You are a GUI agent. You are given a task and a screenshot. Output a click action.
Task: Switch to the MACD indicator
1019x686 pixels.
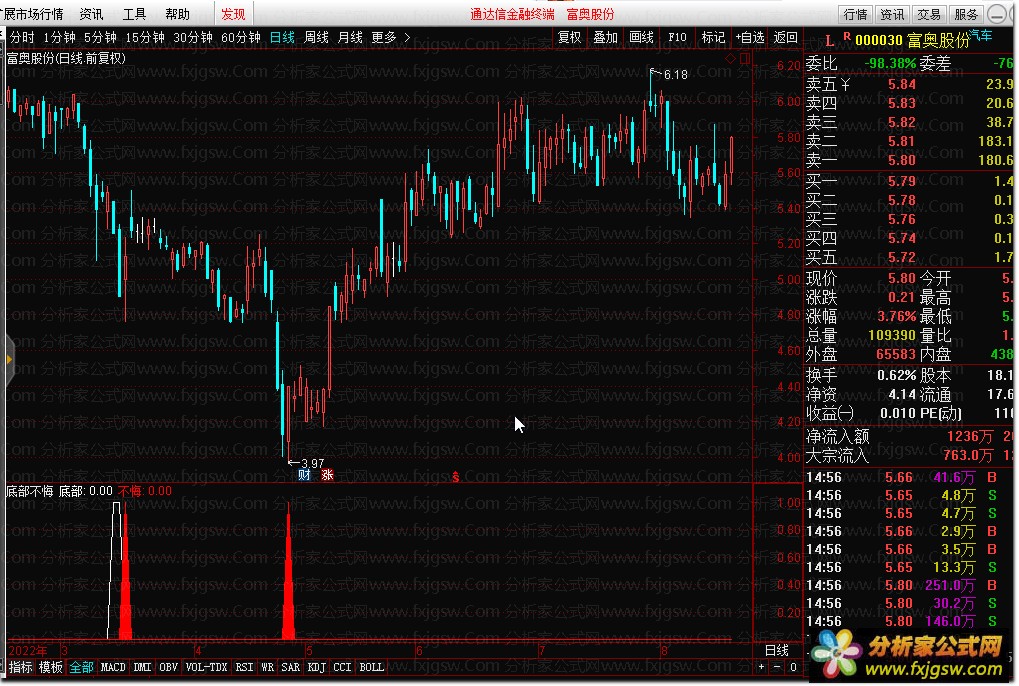[x=113, y=667]
